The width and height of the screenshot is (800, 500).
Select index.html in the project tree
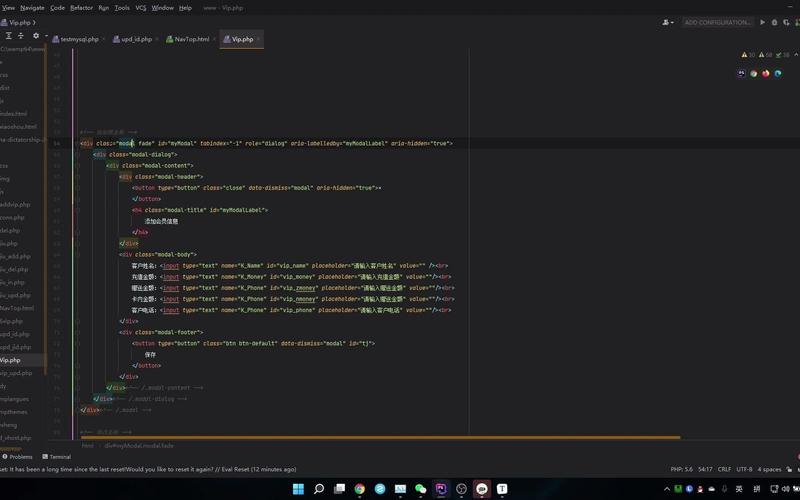coord(14,114)
